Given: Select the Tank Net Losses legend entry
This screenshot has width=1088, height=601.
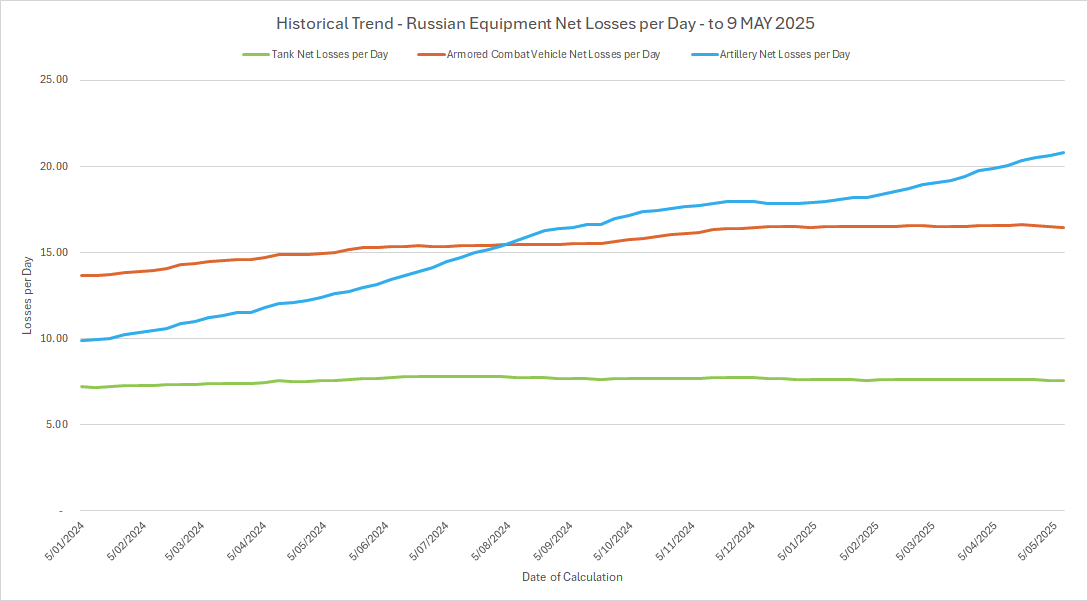Looking at the screenshot, I should [329, 54].
